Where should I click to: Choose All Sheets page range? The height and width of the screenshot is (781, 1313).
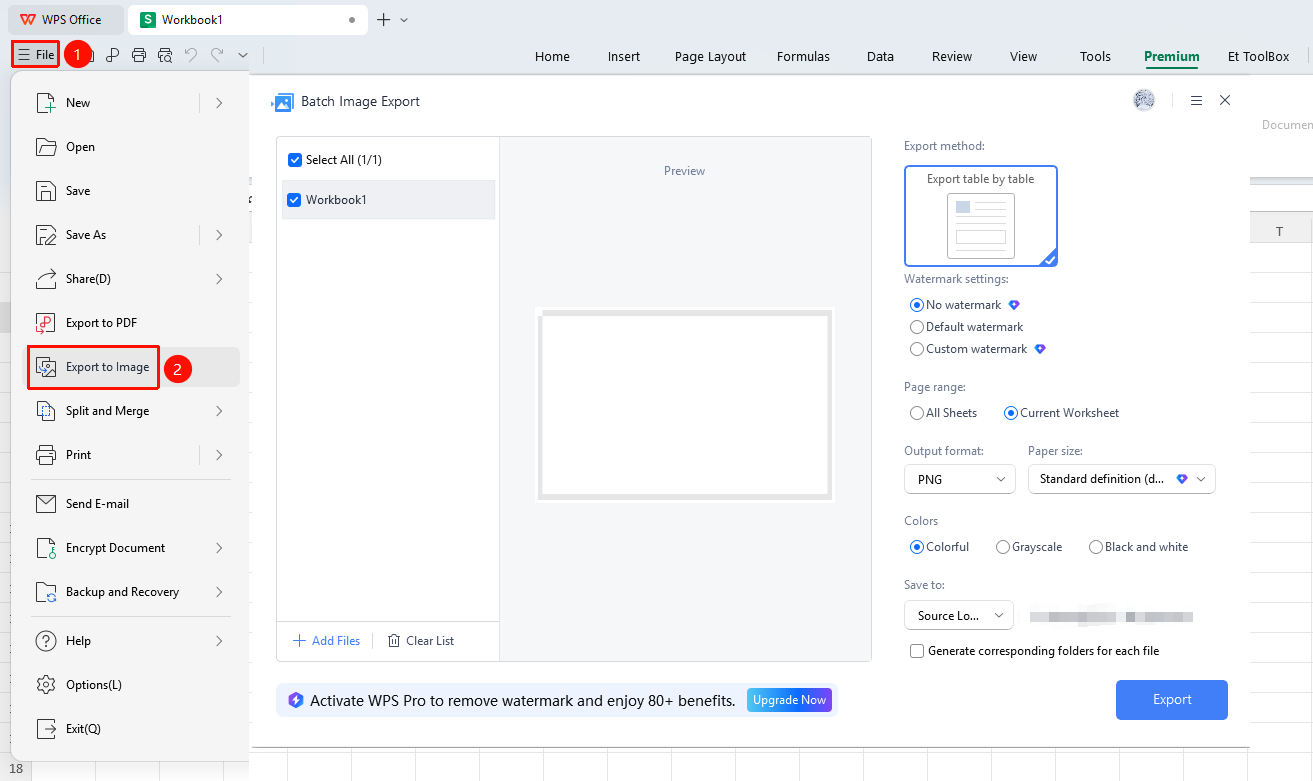click(917, 413)
